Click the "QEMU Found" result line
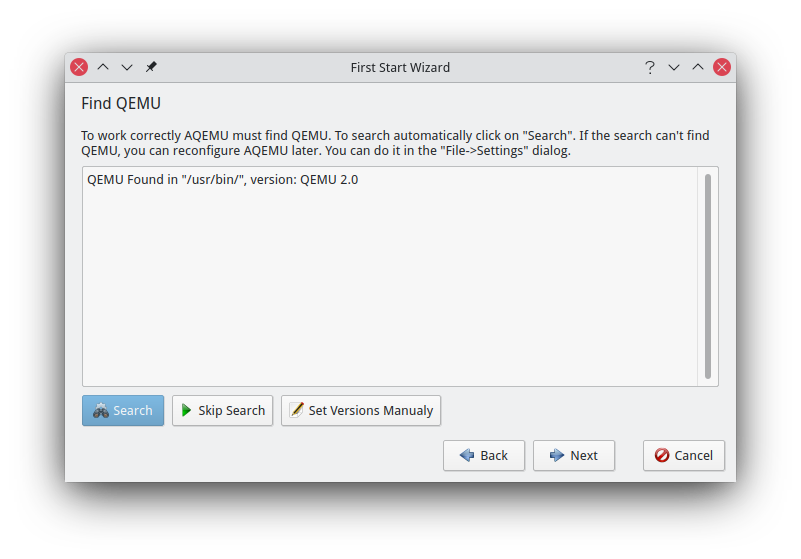Screen dimensions: 801x559 222,181
